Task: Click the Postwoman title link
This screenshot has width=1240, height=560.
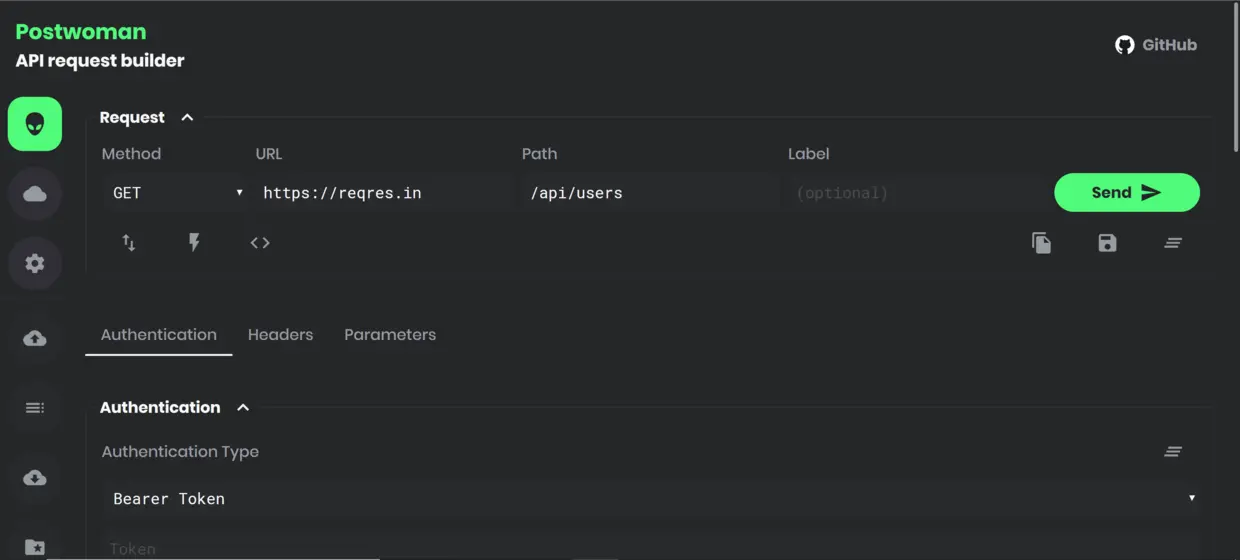Action: click(x=81, y=32)
